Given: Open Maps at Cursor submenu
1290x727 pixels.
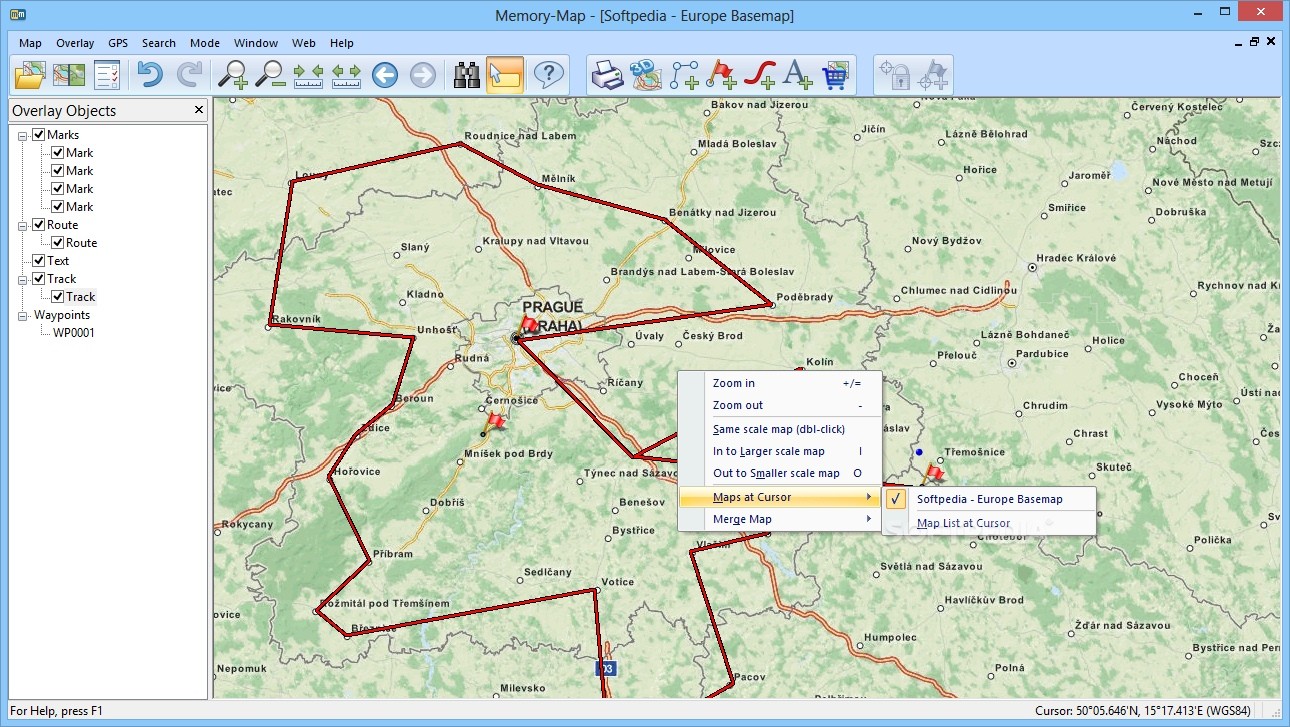Looking at the screenshot, I should [x=780, y=497].
